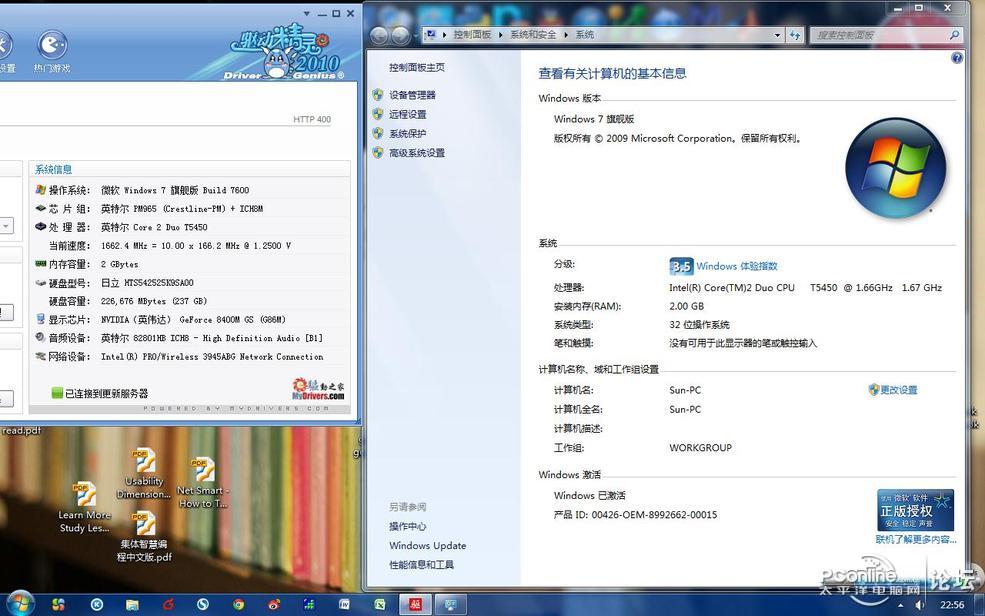
Task: Expand the 控制面板 breadcrumb arrow
Action: (x=501, y=35)
